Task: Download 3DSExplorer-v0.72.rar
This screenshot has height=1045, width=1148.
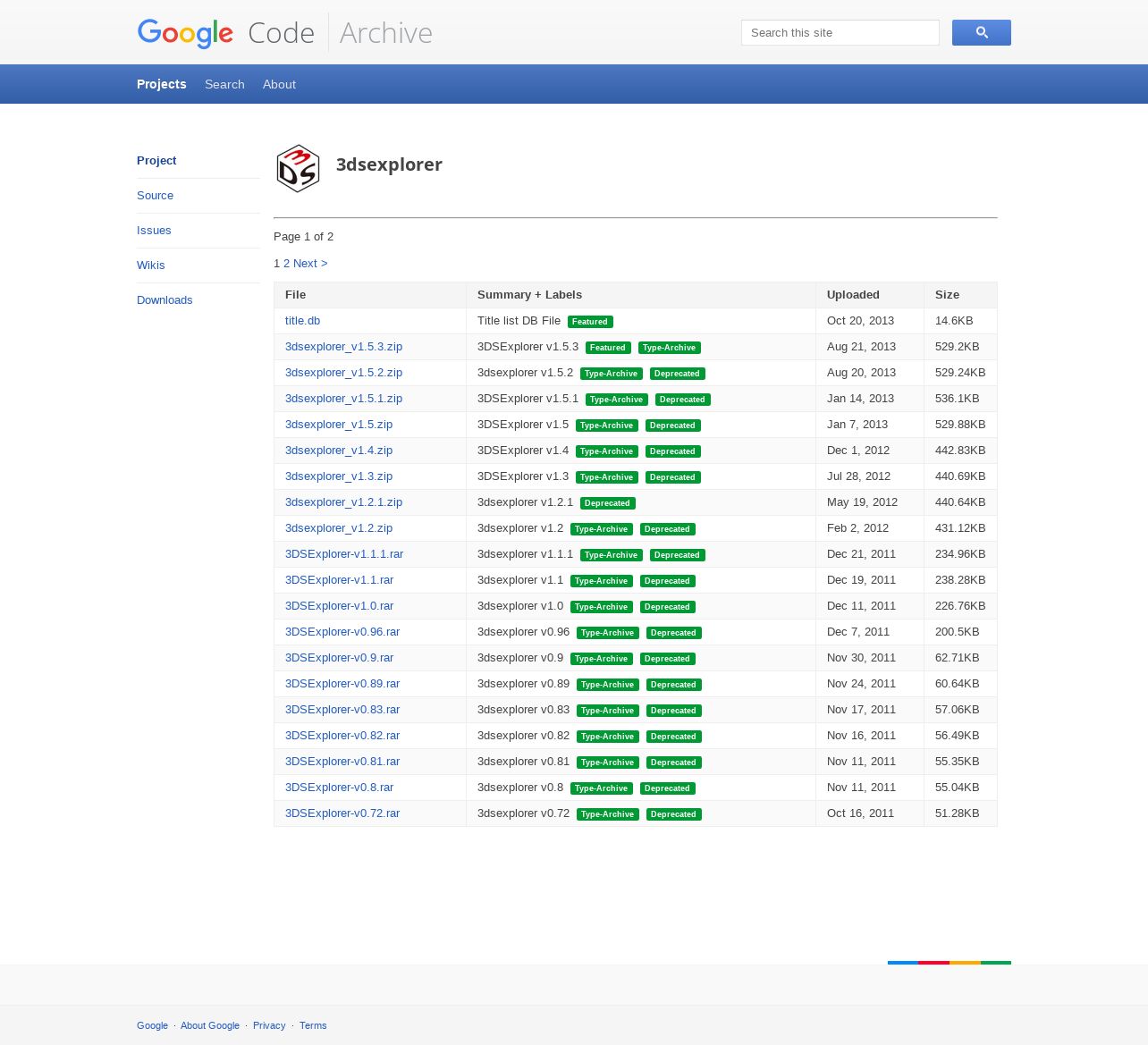Action: tap(342, 813)
